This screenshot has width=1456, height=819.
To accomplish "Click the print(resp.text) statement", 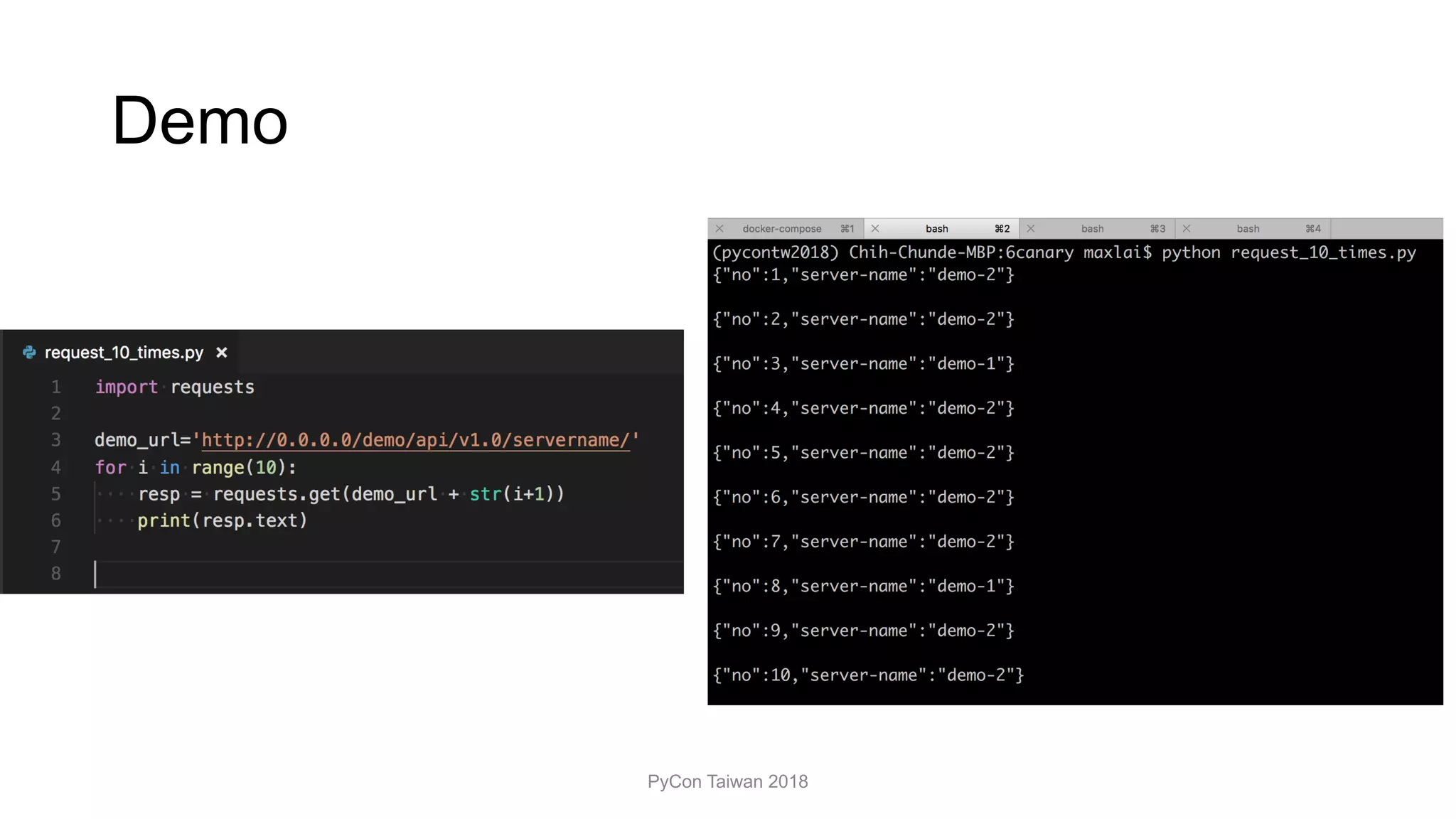I will click(222, 521).
